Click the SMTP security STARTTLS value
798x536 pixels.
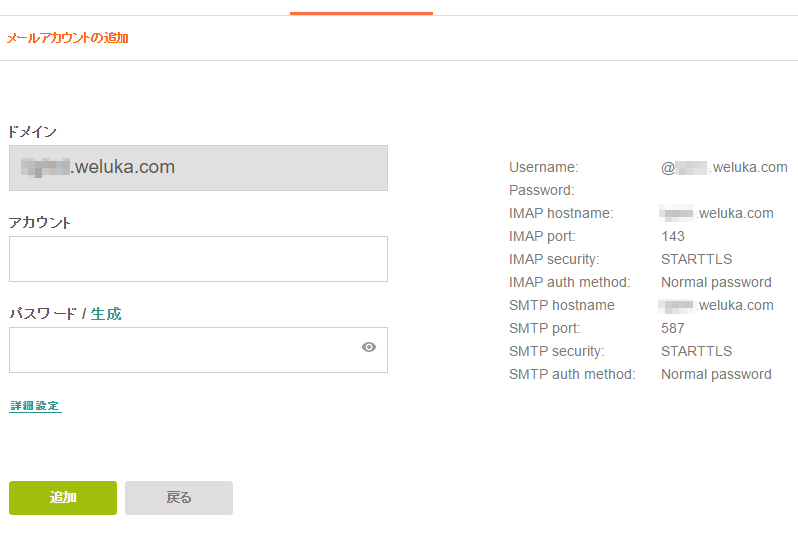pos(696,351)
